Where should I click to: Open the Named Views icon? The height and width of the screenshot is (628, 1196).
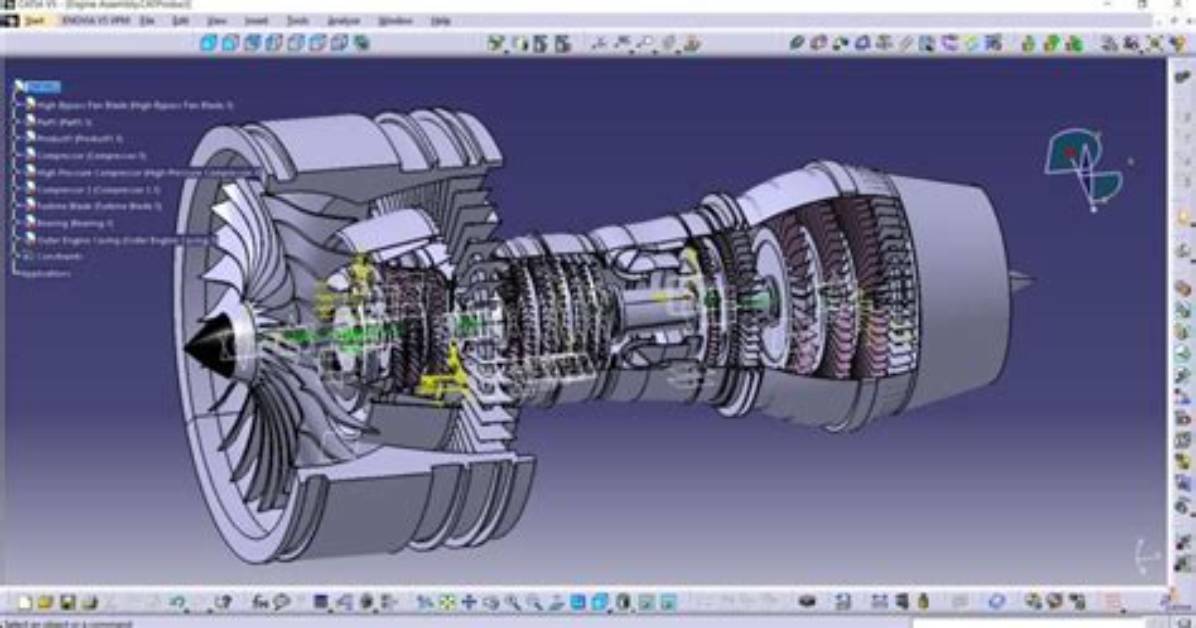point(362,43)
